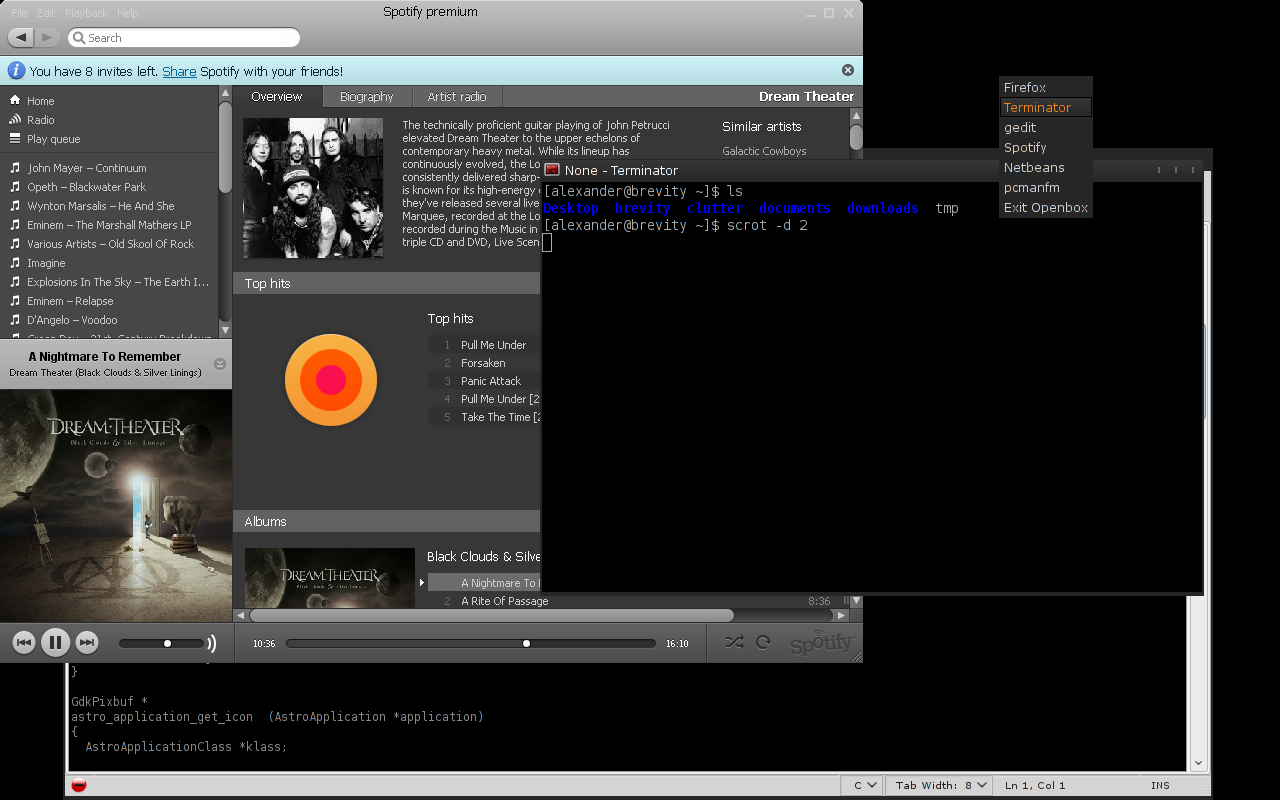Click the Share link in invites bar
This screenshot has height=800, width=1280.
coord(179,71)
